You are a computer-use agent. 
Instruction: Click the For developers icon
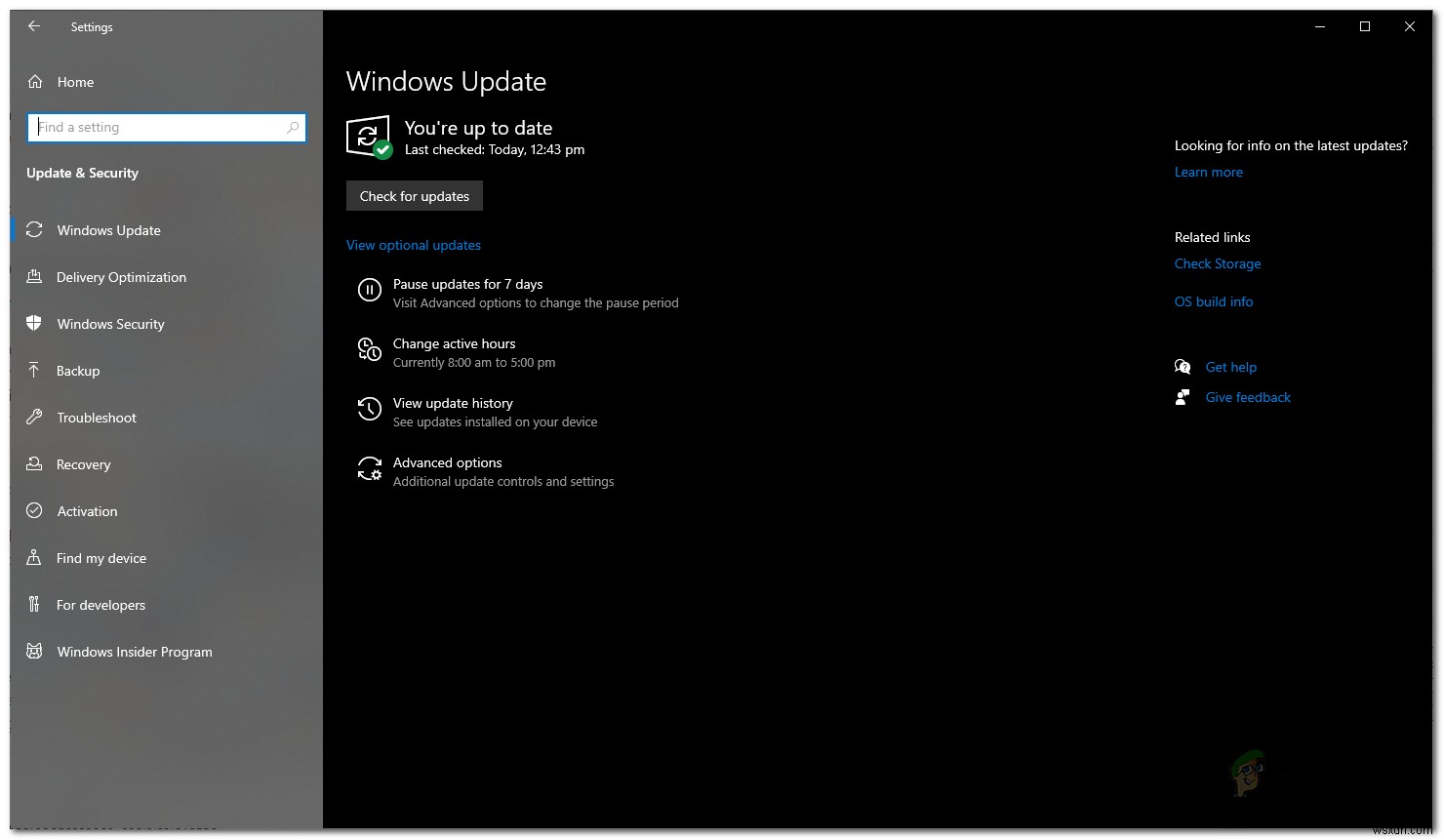[x=35, y=604]
